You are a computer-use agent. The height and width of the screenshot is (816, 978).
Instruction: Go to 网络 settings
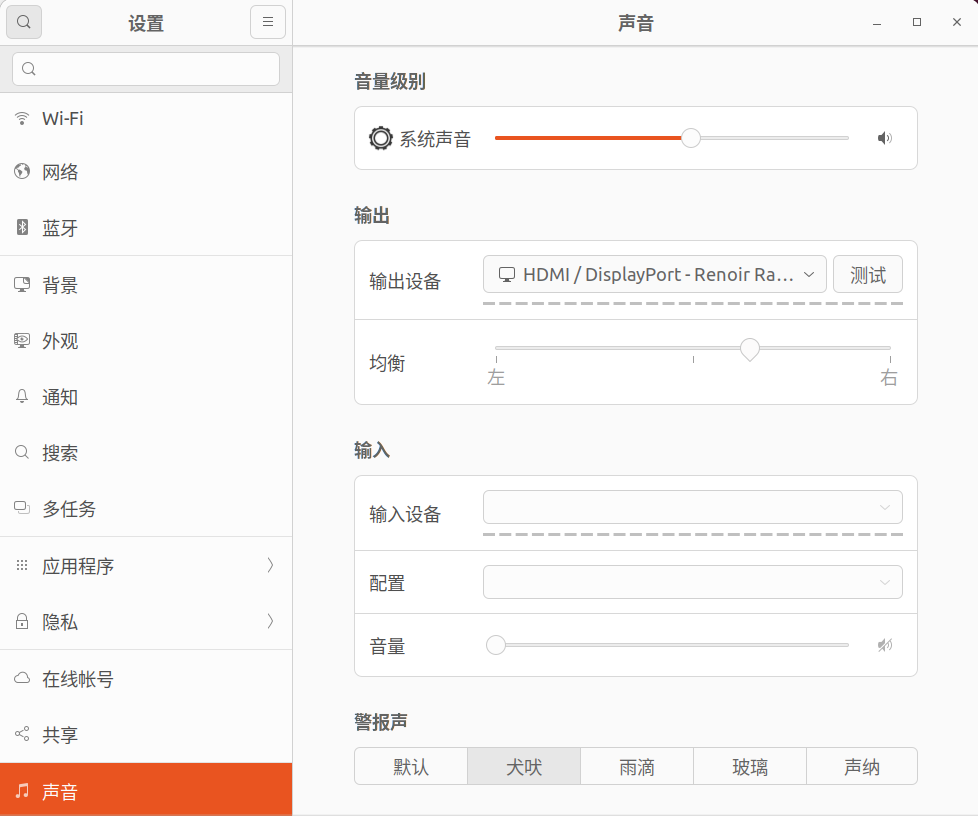(146, 172)
